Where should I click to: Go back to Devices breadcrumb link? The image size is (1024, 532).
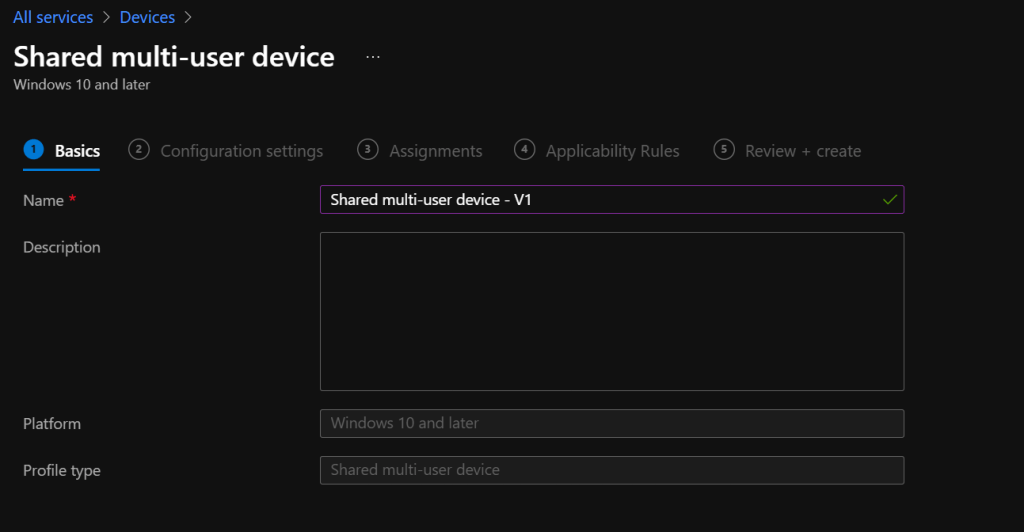pyautogui.click(x=147, y=18)
